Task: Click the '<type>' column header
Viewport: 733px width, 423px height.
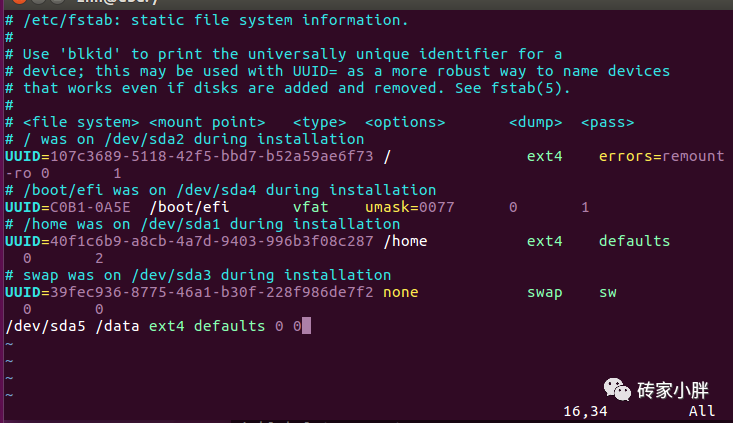Action: pyautogui.click(x=320, y=122)
